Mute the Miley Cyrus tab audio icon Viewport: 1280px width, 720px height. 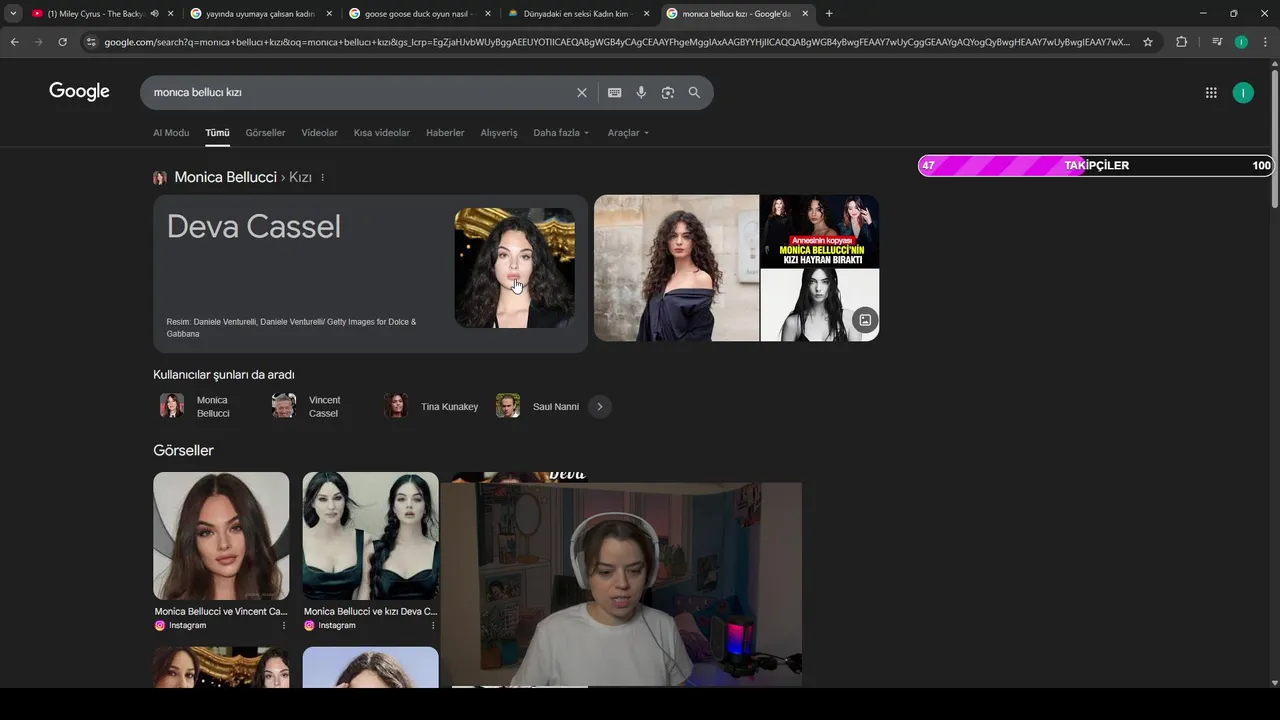(154, 13)
